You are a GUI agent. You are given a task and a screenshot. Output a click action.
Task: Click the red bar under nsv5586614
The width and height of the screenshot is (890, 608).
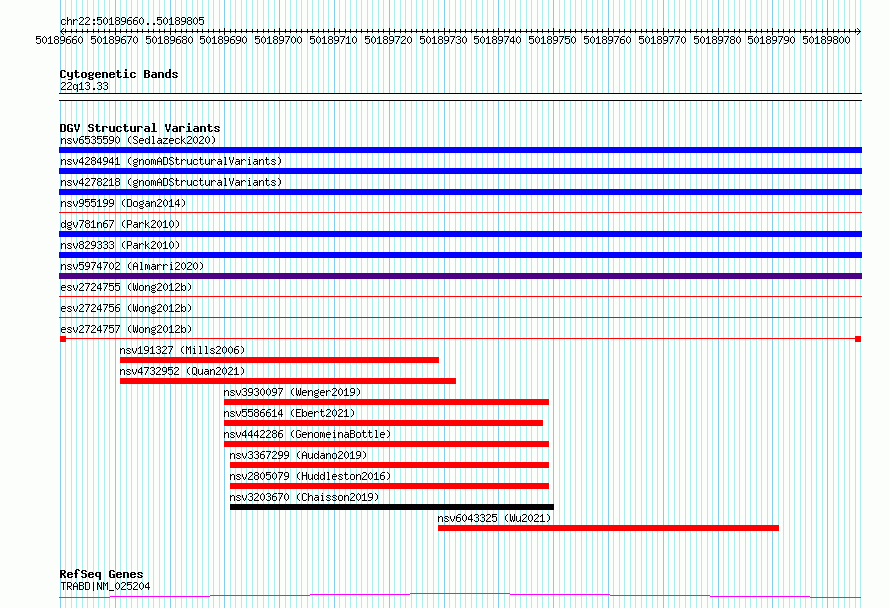click(x=384, y=423)
